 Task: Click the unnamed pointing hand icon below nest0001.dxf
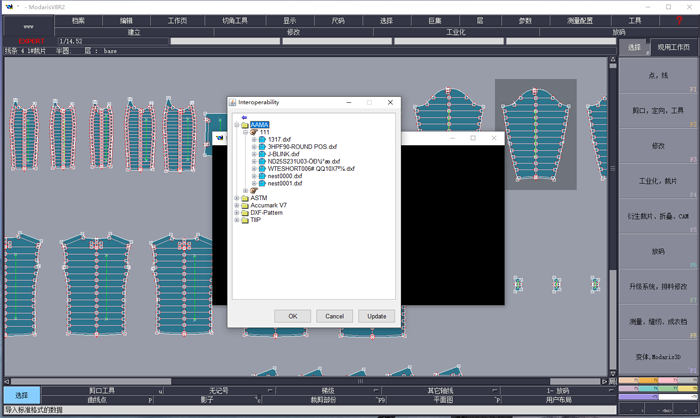tap(254, 191)
